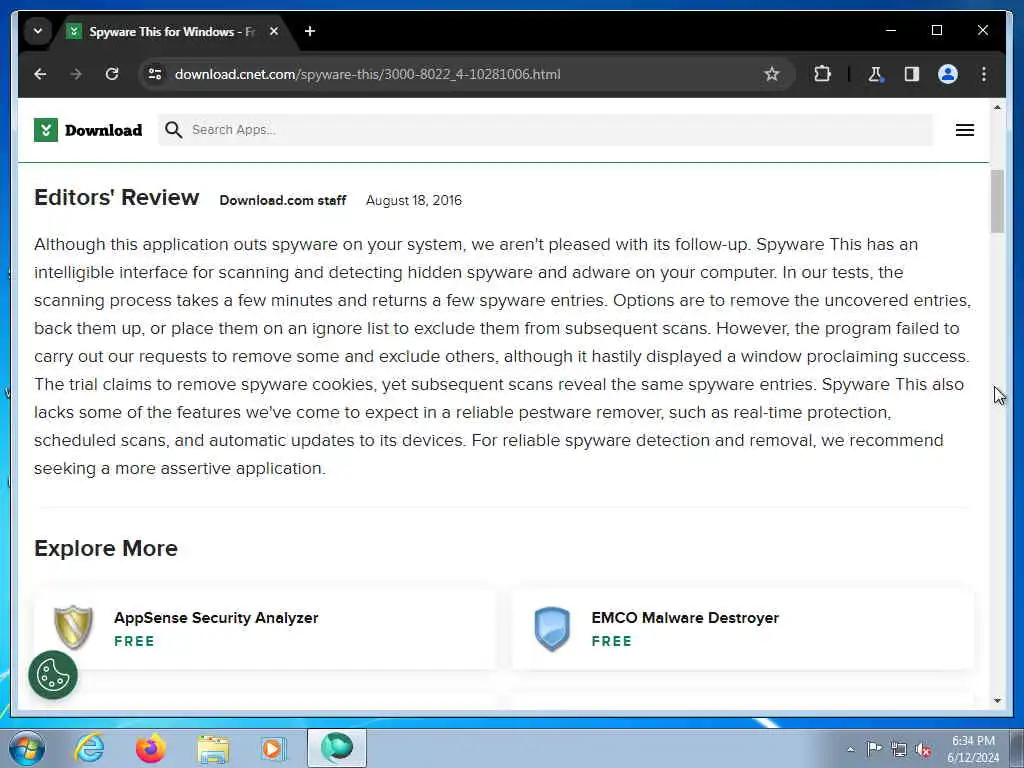Screen dimensions: 1024x768
Task: Click the August 18, 2016 date
Action: pyautogui.click(x=414, y=200)
